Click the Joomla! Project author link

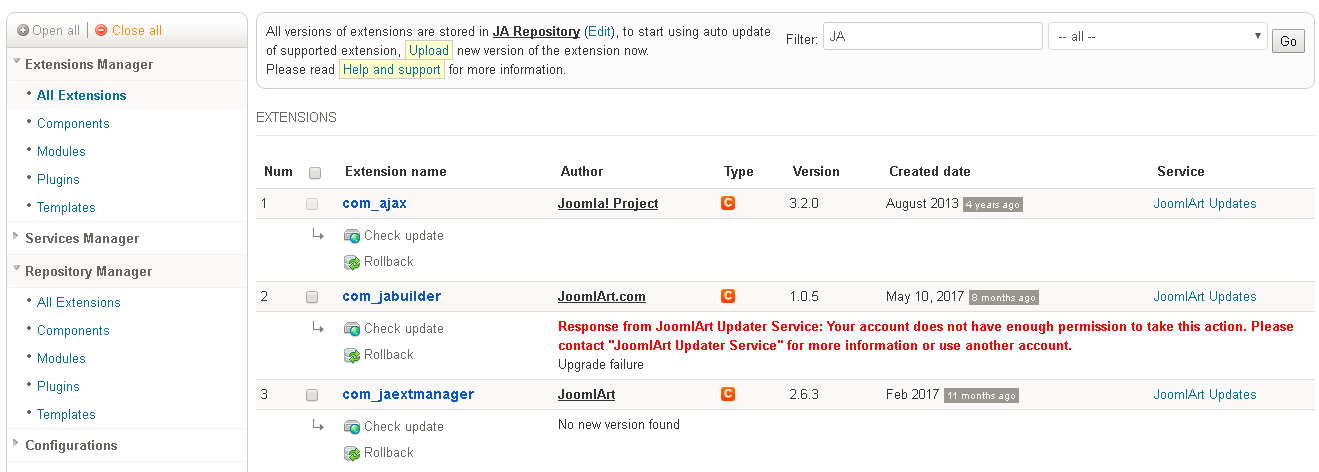click(x=608, y=203)
